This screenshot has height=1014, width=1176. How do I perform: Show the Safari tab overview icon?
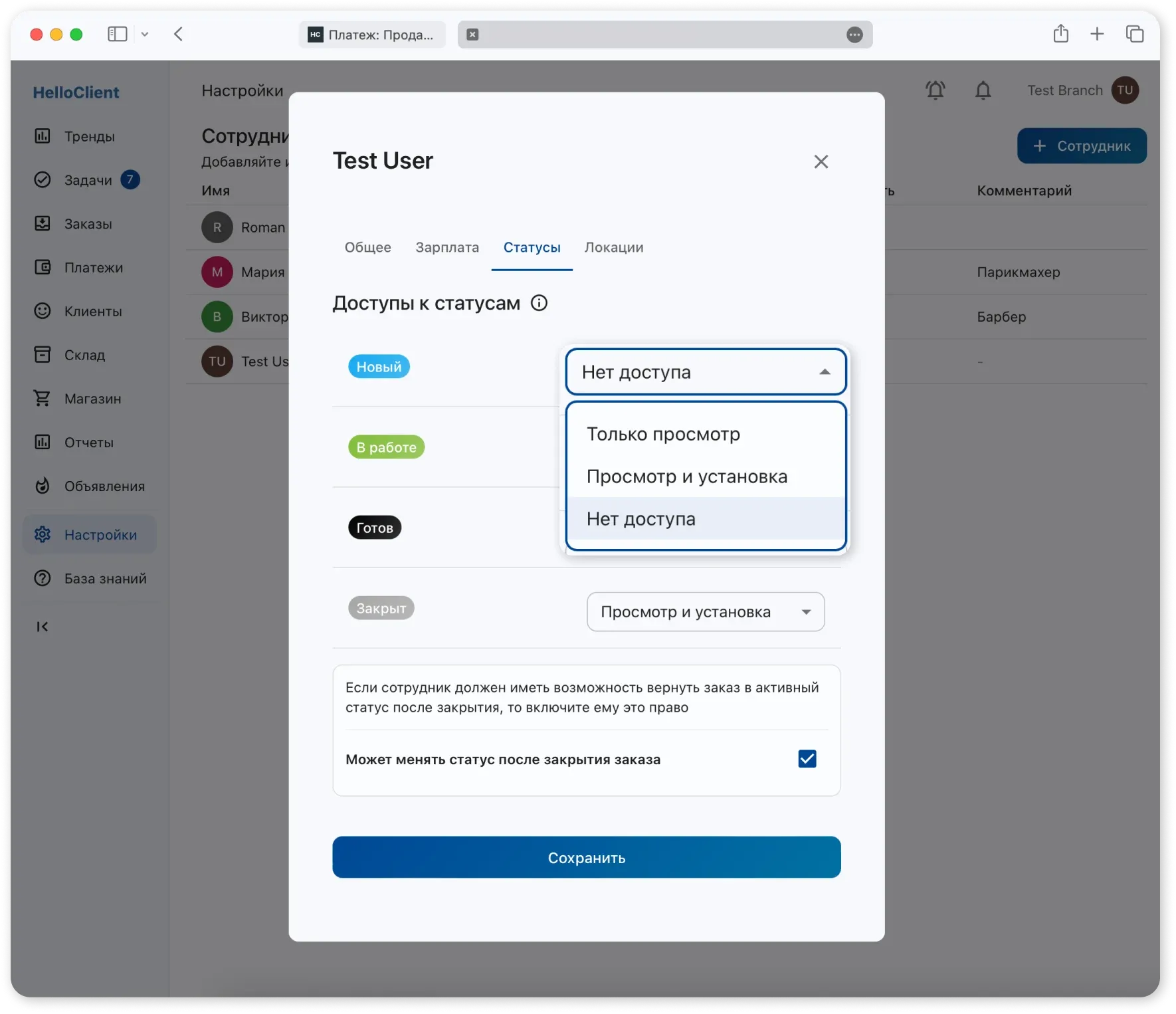[x=1134, y=34]
